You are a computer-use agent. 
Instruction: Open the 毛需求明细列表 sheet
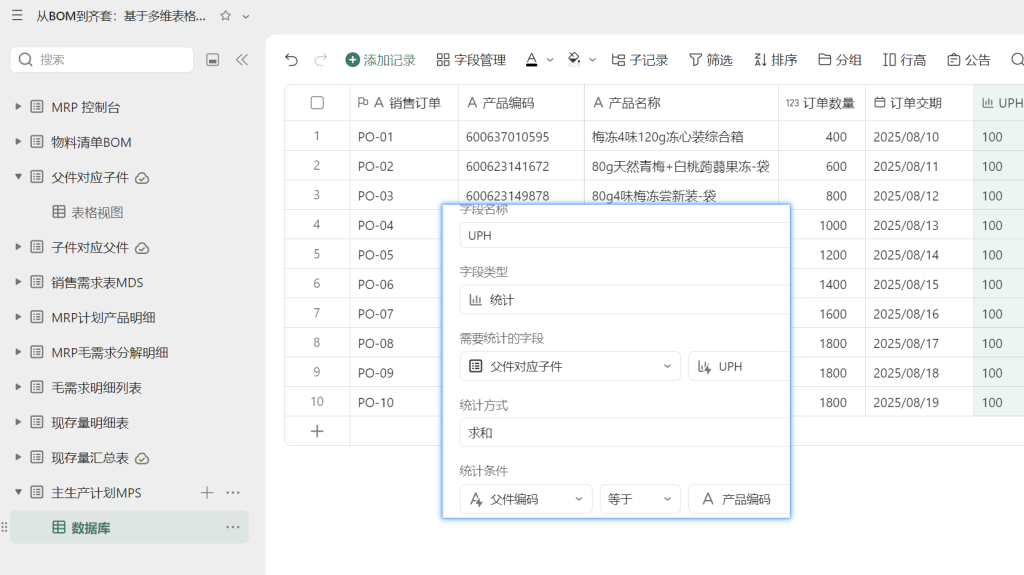(97, 388)
